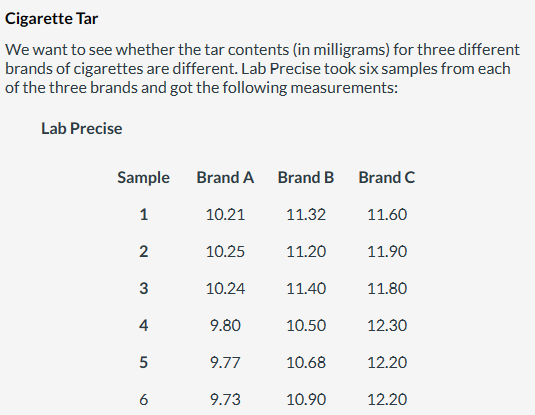Select the value 10.68 in row 5
Image resolution: width=535 pixels, height=415 pixels.
306,362
